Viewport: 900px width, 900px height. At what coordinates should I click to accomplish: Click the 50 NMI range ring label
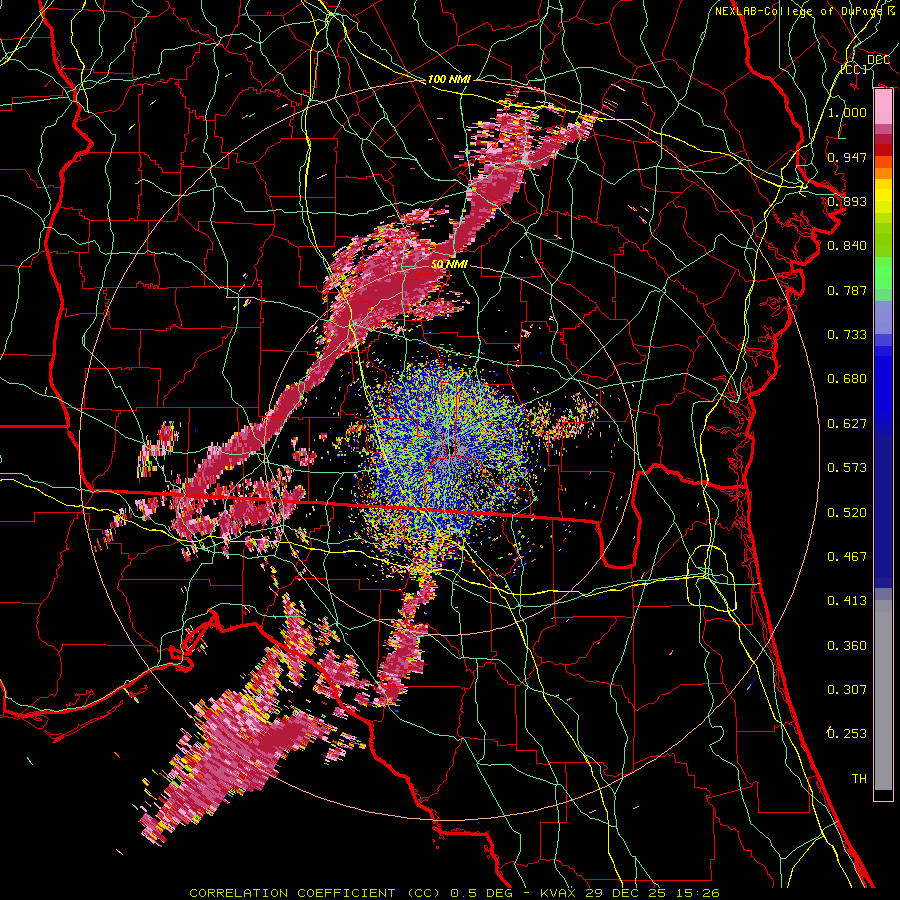click(x=449, y=264)
